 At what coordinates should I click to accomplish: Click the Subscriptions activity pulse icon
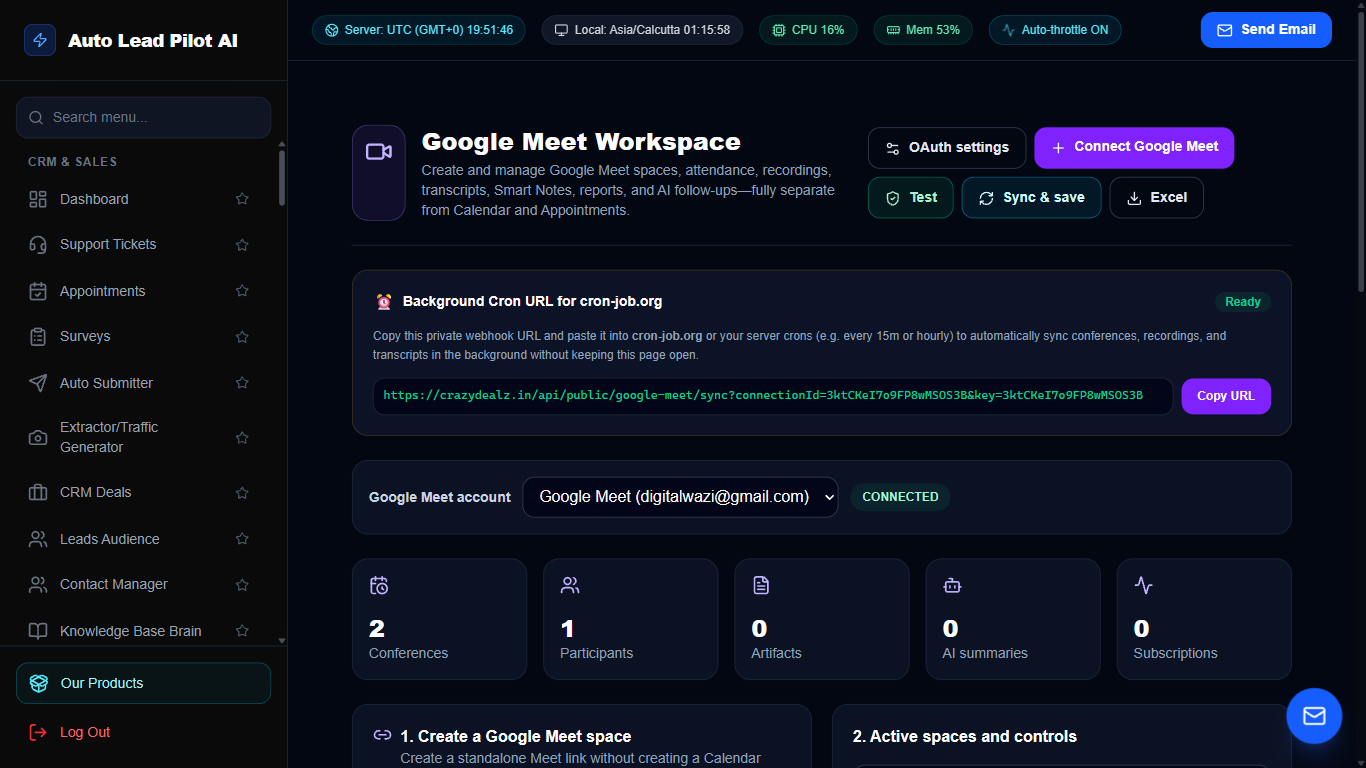coord(1143,585)
